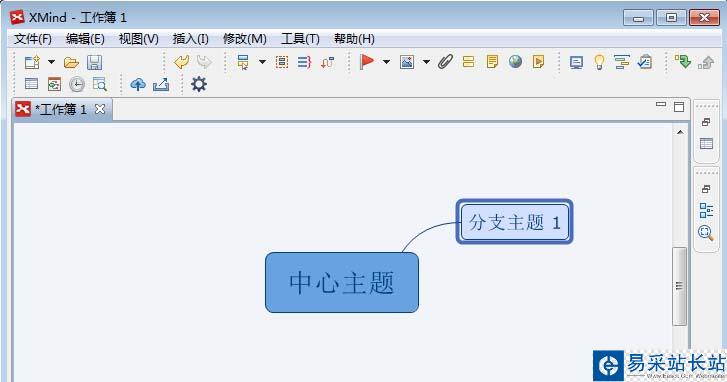Open the templates icon in second toolbar row
This screenshot has height=382, width=727.
point(54,84)
